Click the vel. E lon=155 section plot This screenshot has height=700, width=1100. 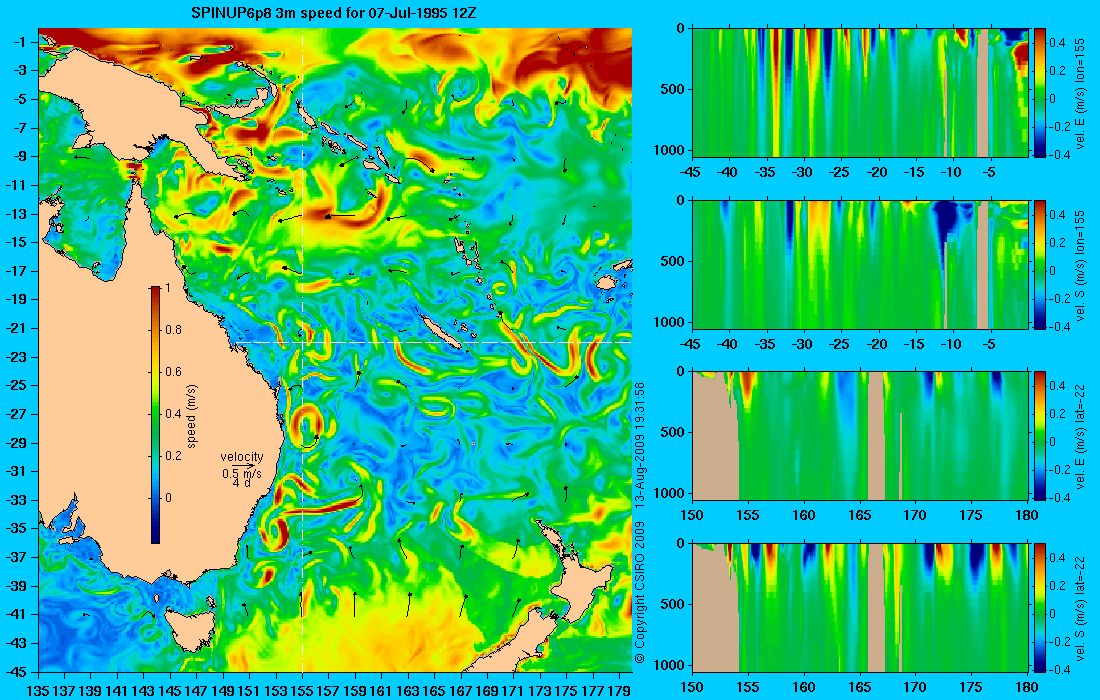860,93
